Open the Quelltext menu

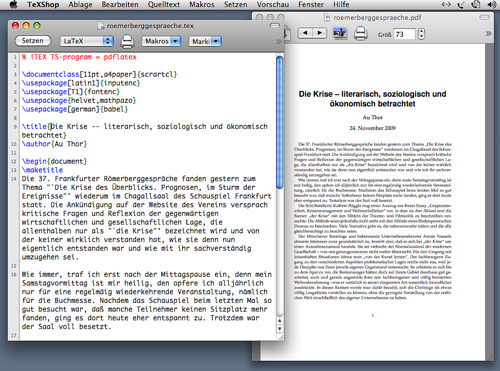[x=164, y=5]
